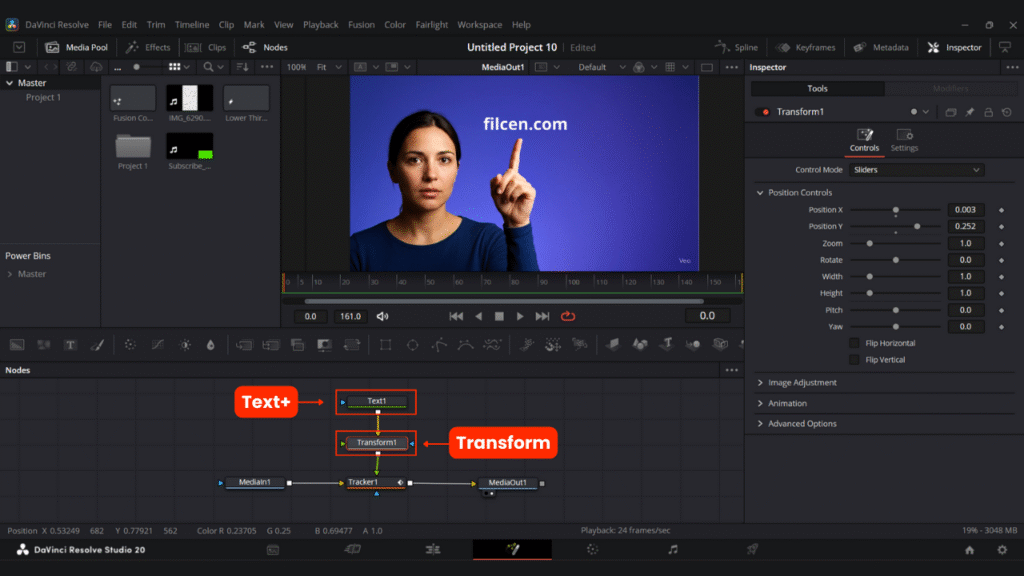Screen dimensions: 1024x576
Task: Select the Paint brush tool in the toolbar
Action: (97, 345)
